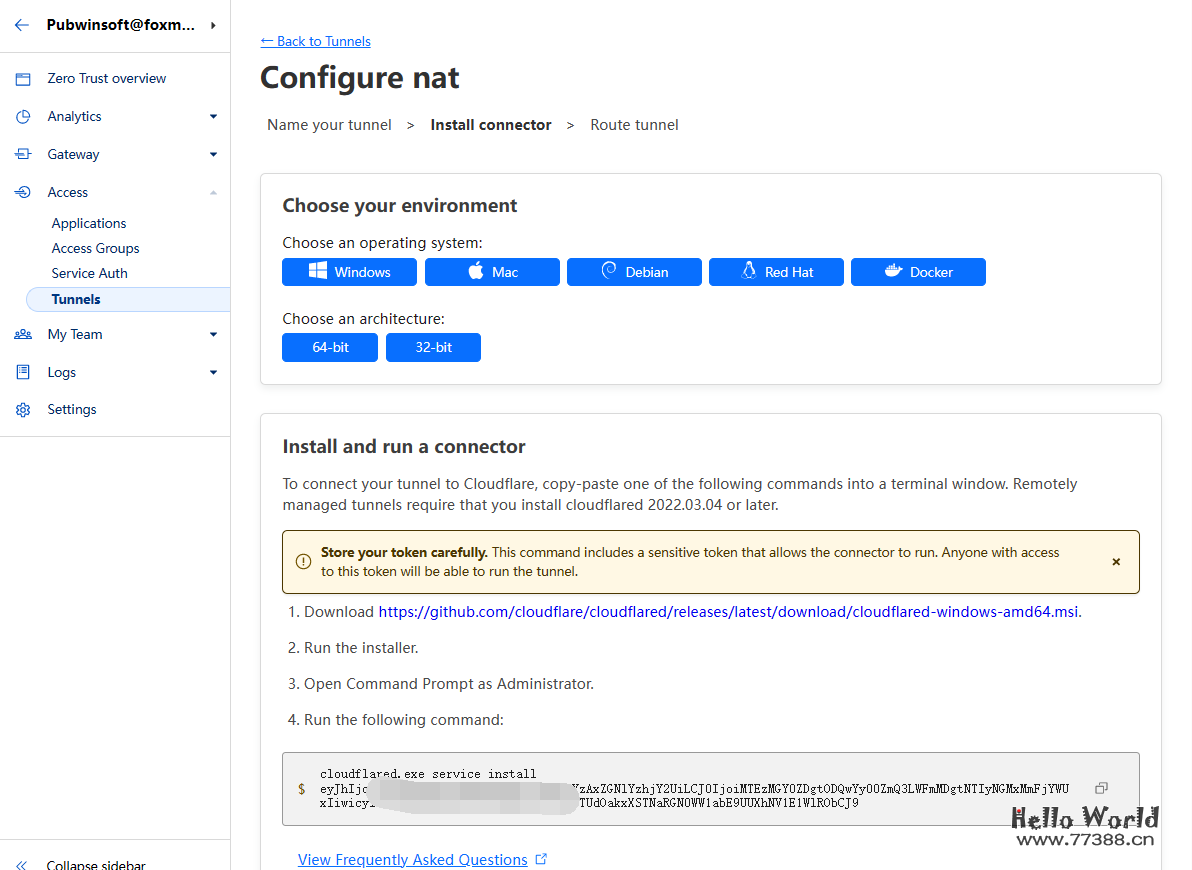Select Windows as the operating system
Screen dimensions: 1192x870
350,272
